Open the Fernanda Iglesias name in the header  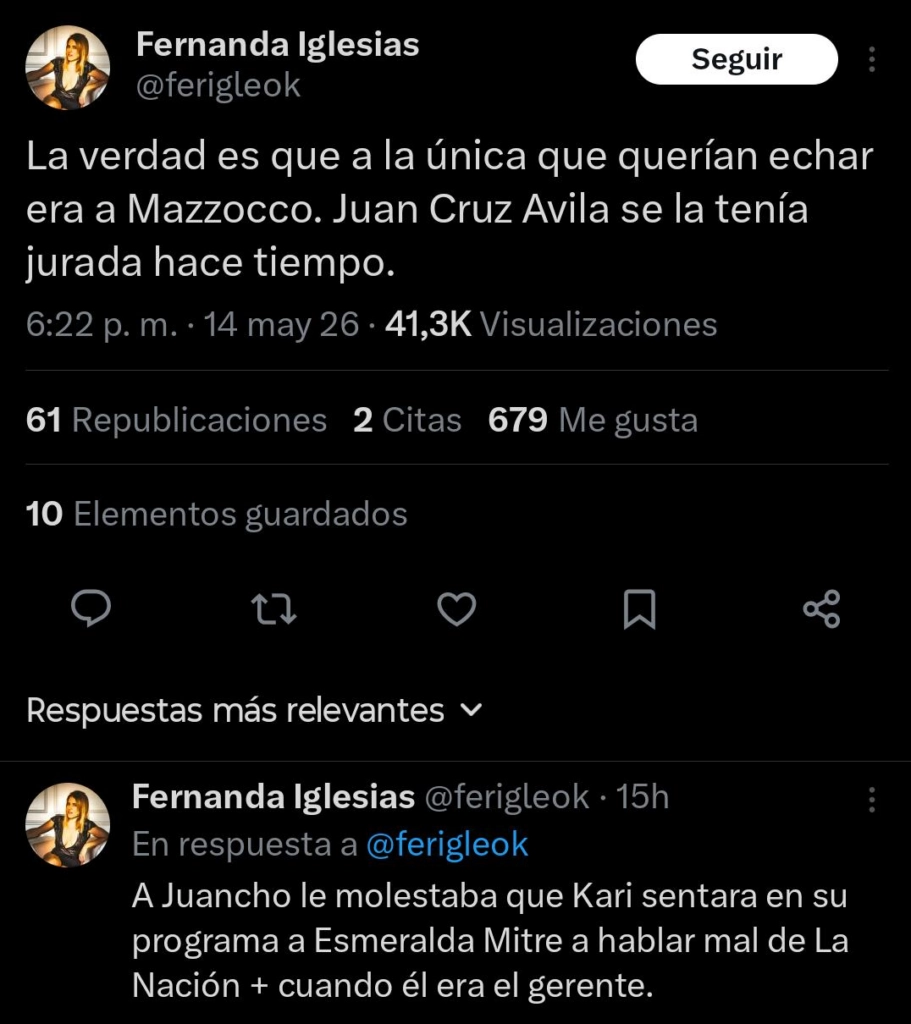[278, 45]
